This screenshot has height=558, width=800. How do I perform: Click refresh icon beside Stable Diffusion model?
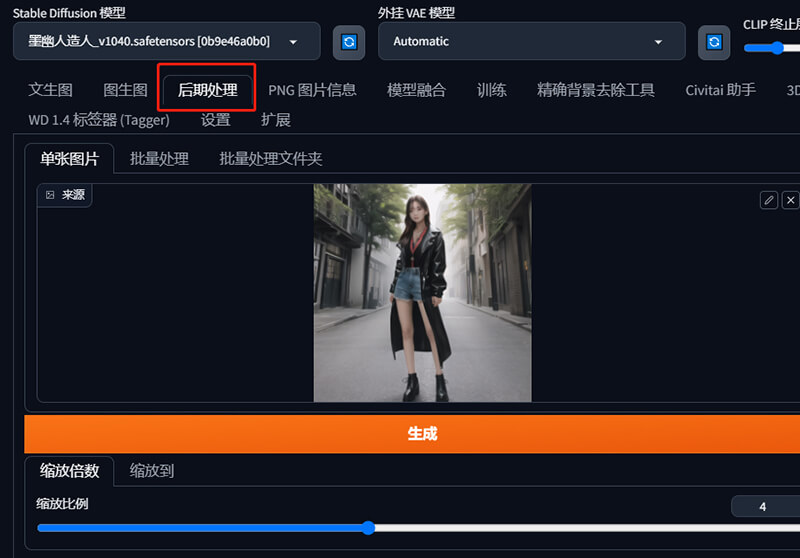349,42
